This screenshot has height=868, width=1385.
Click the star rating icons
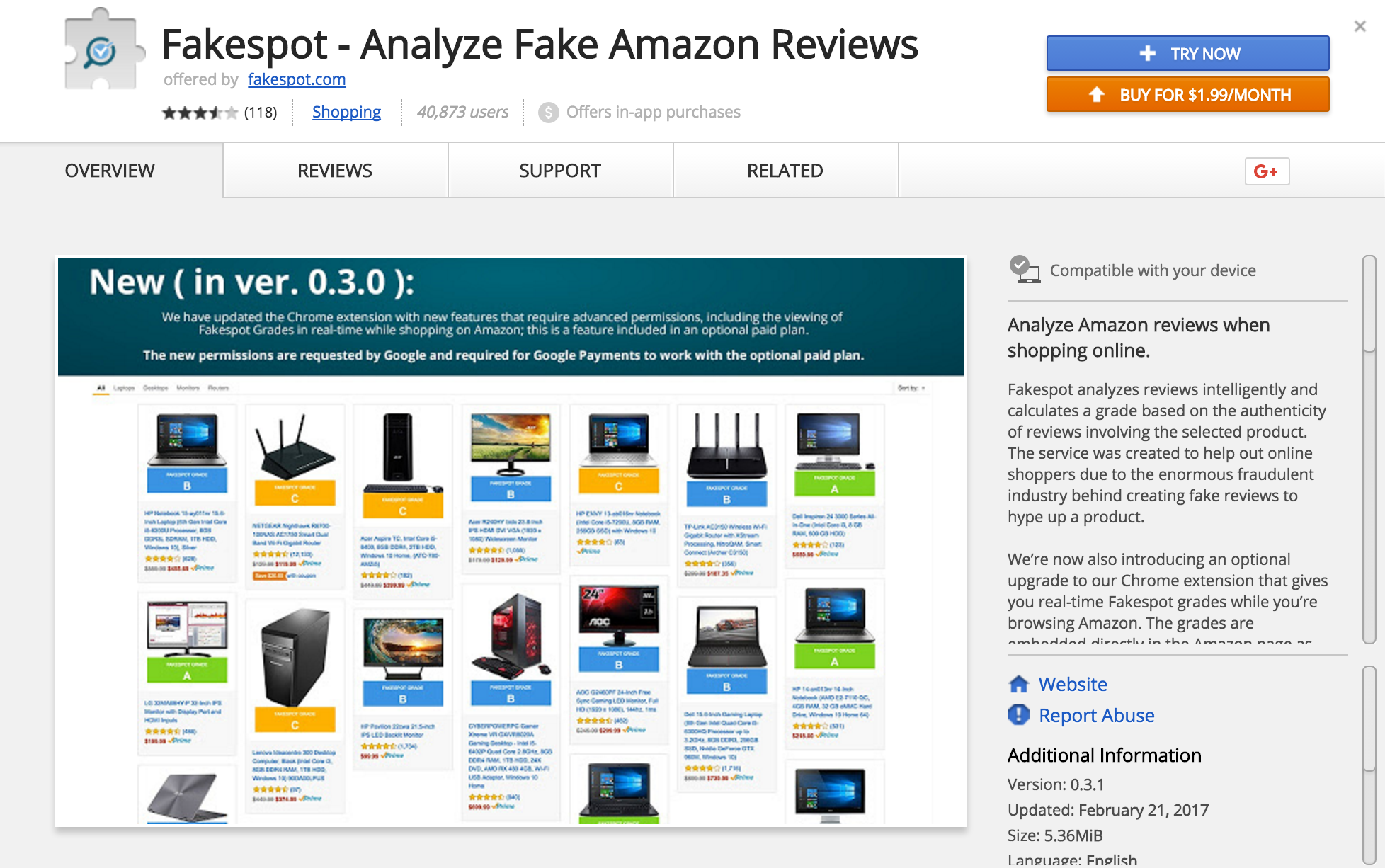coord(200,113)
